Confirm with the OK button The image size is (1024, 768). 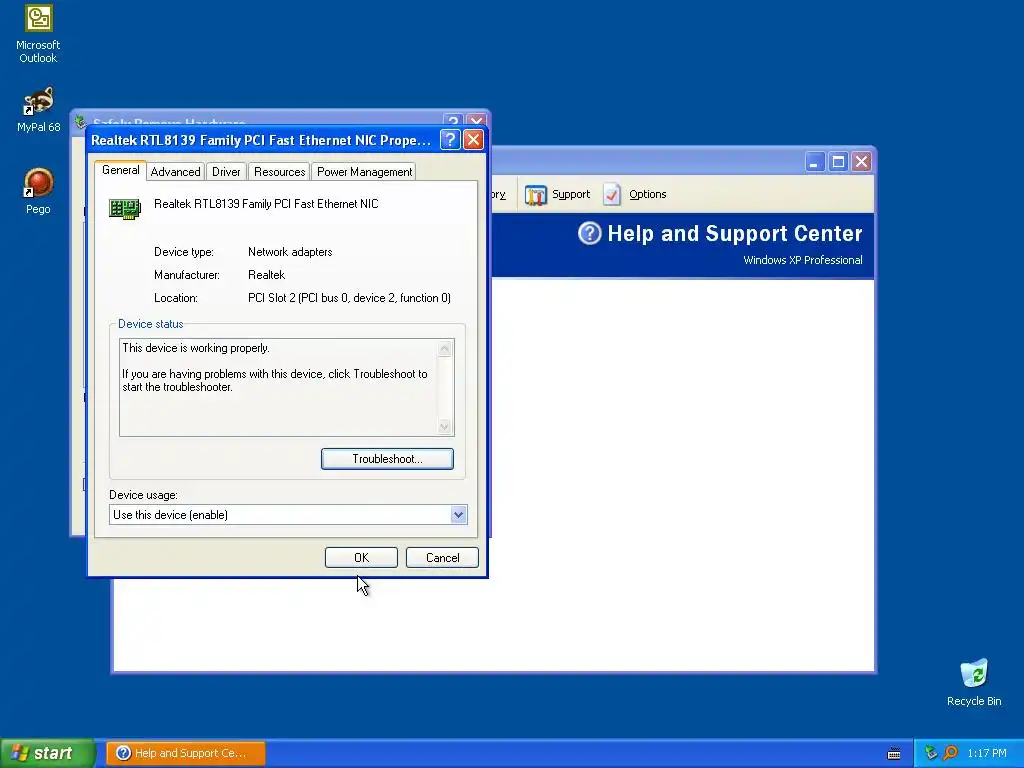point(361,558)
